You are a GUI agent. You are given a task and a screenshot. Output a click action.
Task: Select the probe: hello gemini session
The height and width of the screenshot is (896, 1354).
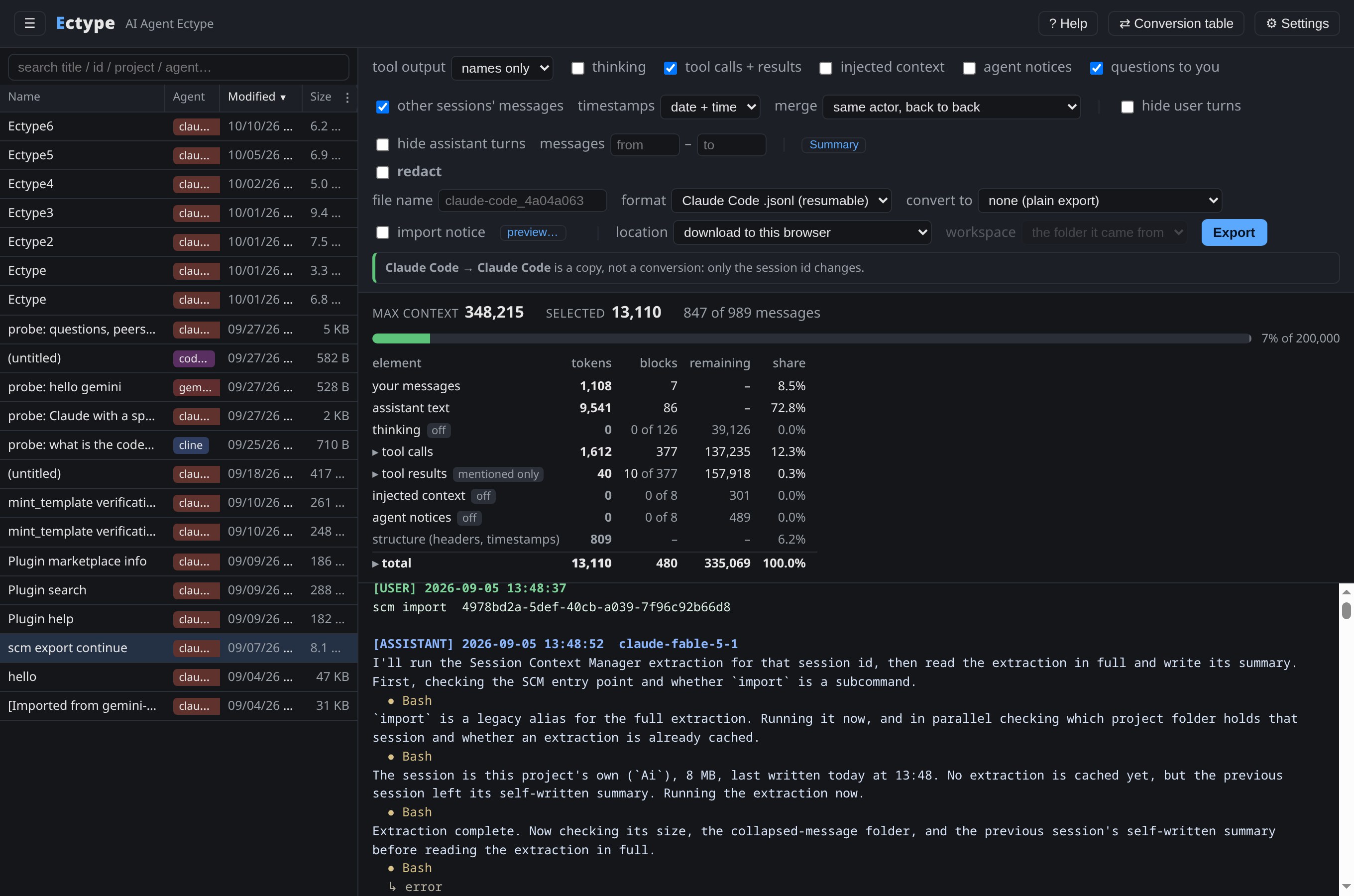click(x=178, y=387)
